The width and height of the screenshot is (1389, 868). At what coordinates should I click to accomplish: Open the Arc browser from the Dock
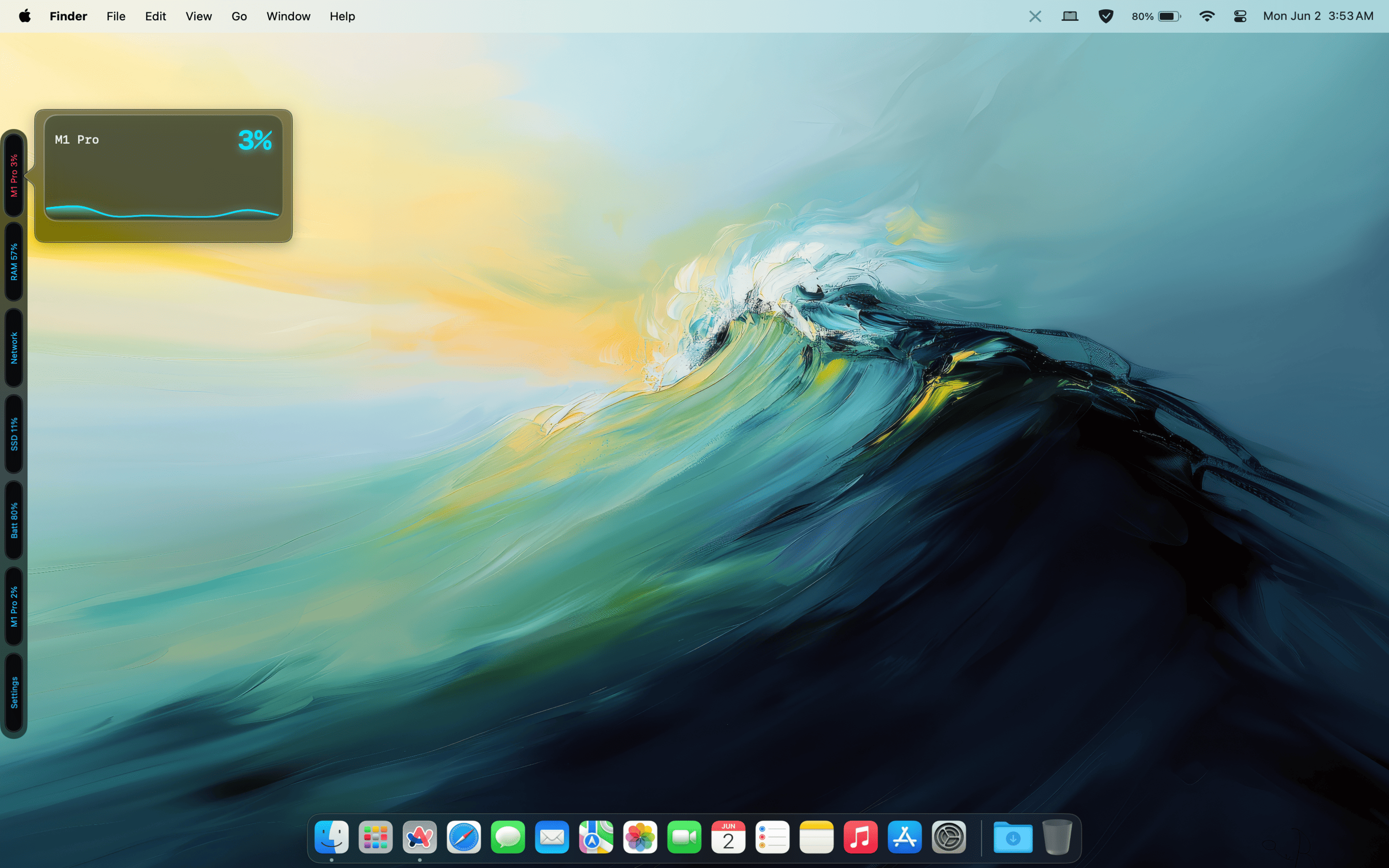(x=420, y=837)
